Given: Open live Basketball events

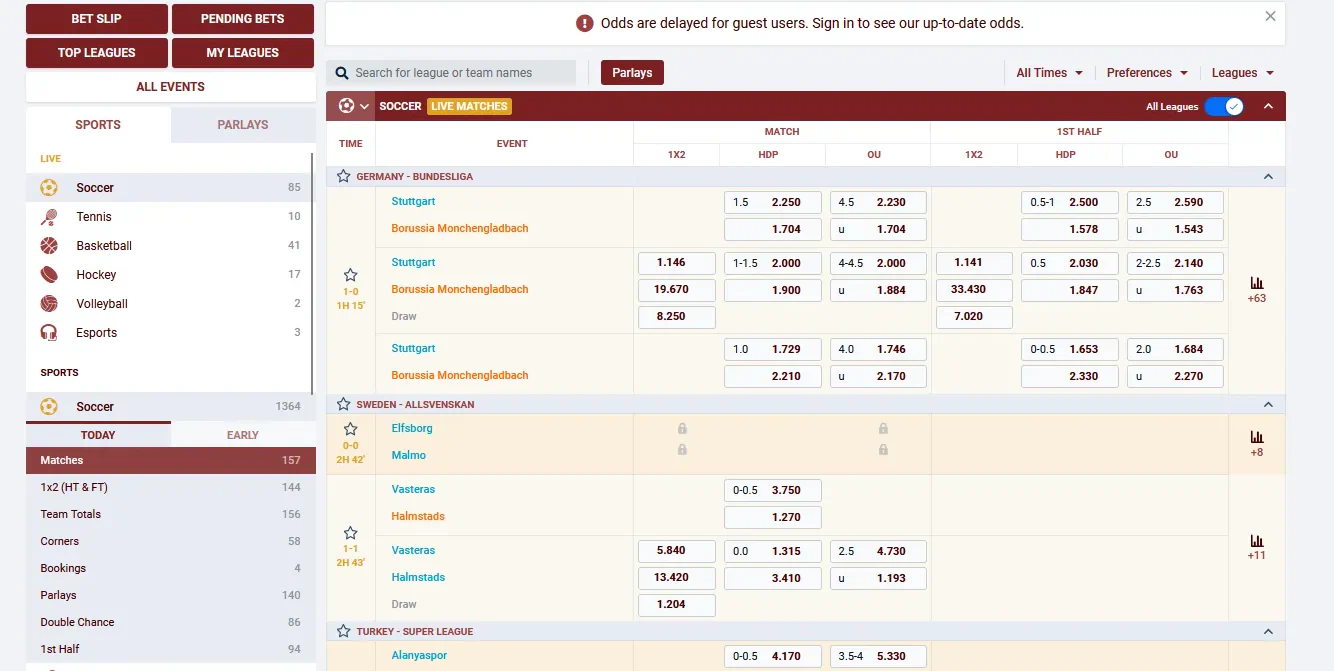Looking at the screenshot, I should point(169,246).
